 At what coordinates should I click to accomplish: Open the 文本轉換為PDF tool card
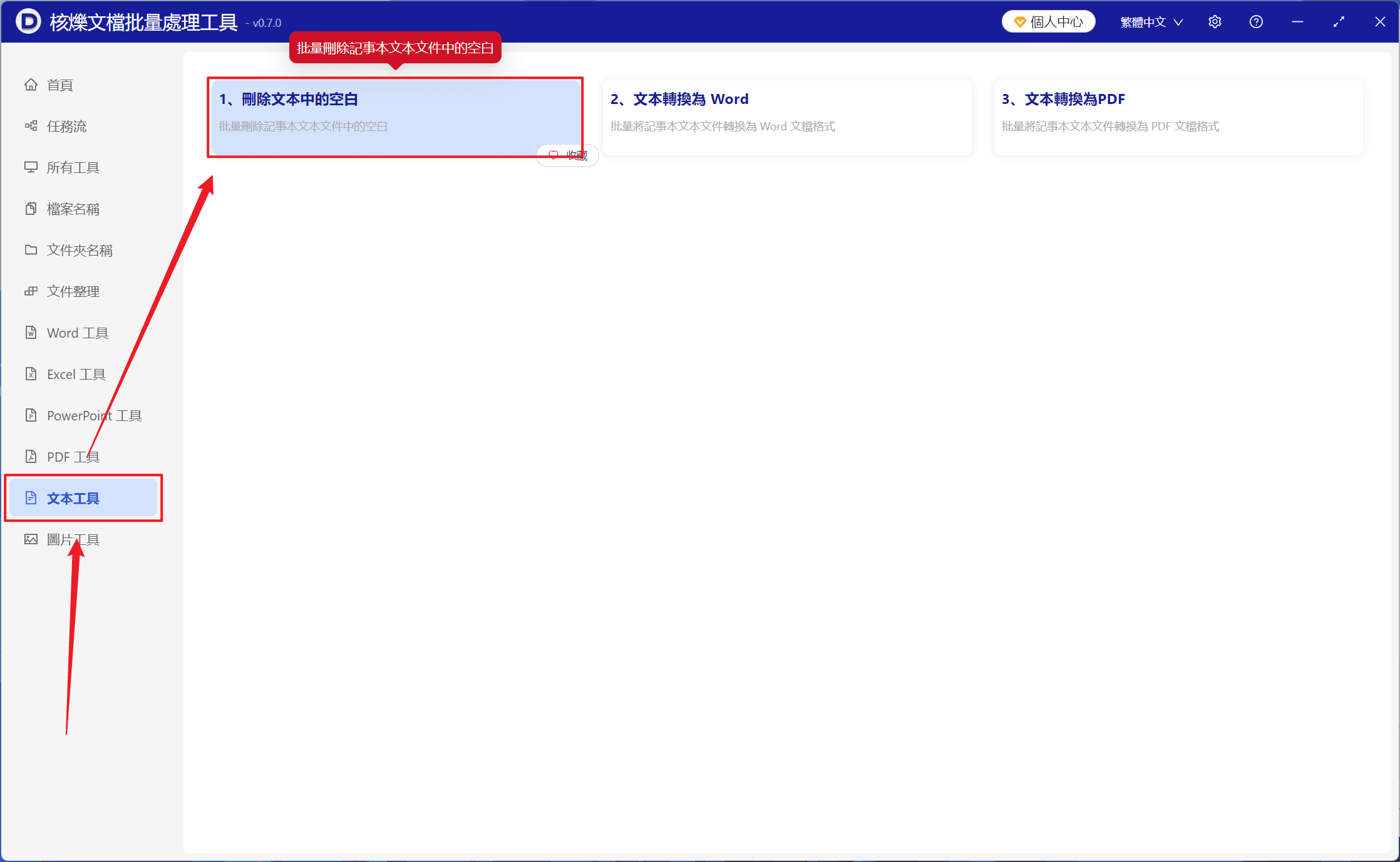[1178, 117]
